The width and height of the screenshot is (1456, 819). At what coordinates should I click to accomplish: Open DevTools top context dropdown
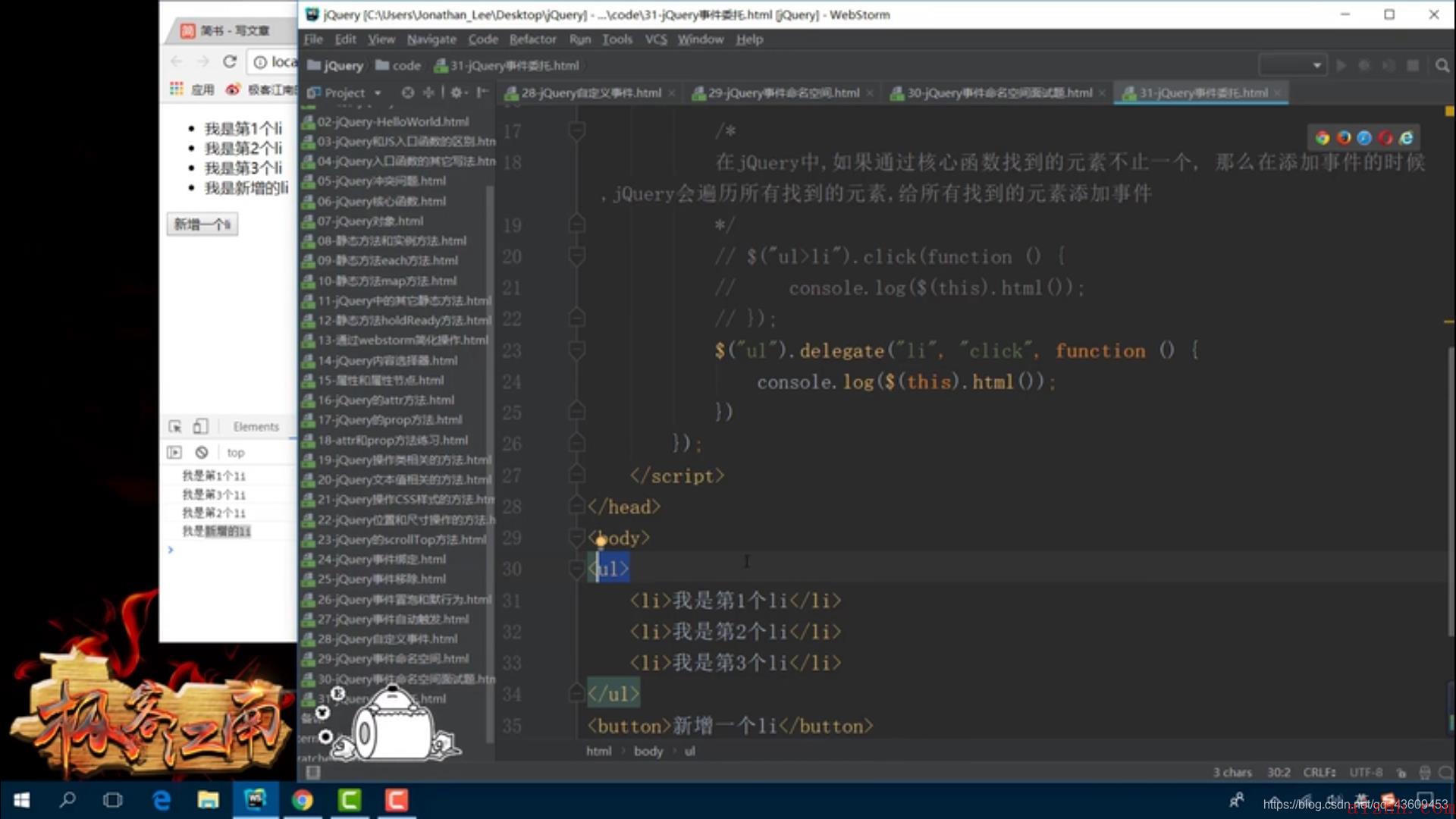[x=236, y=453]
